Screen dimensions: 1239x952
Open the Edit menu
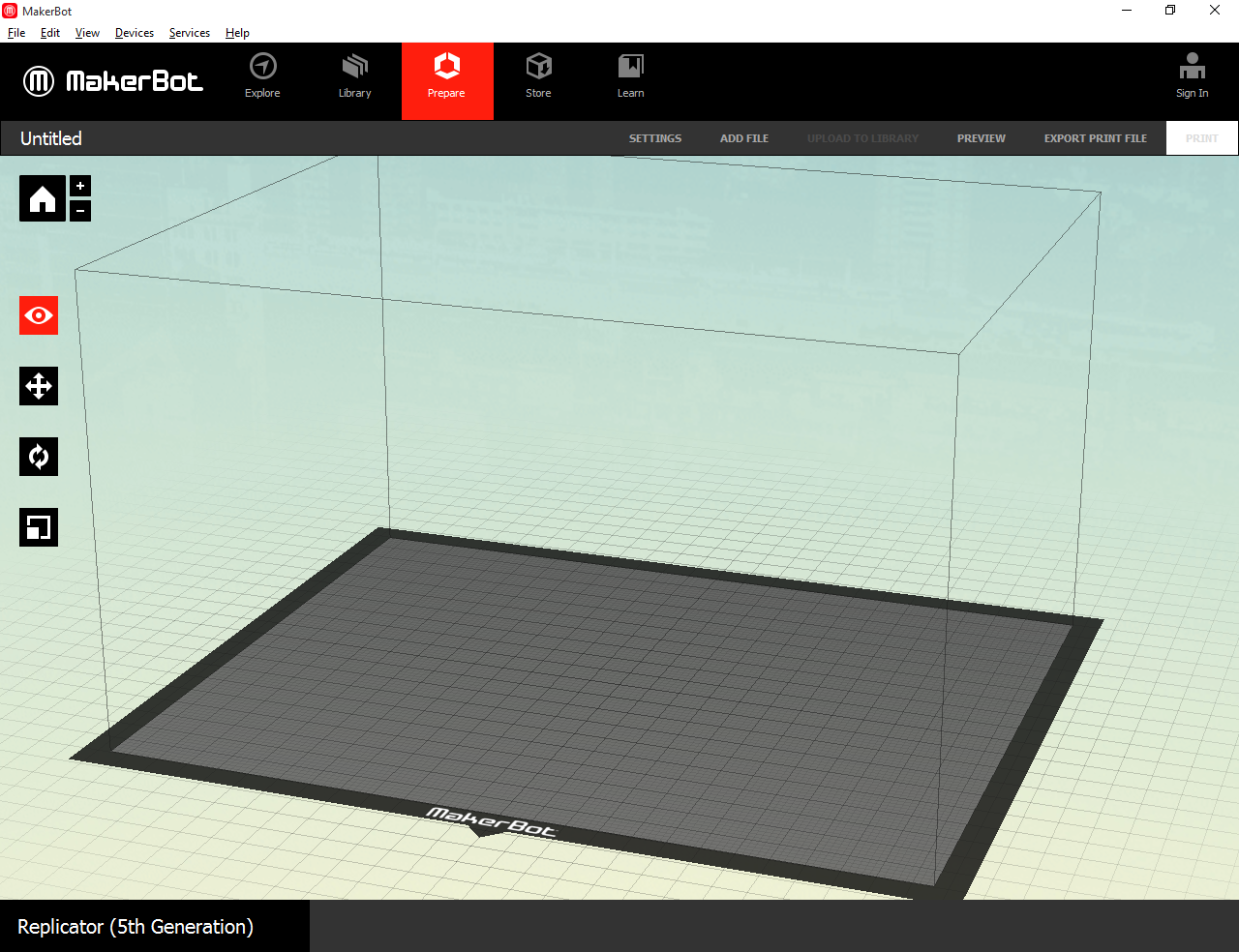(x=50, y=33)
